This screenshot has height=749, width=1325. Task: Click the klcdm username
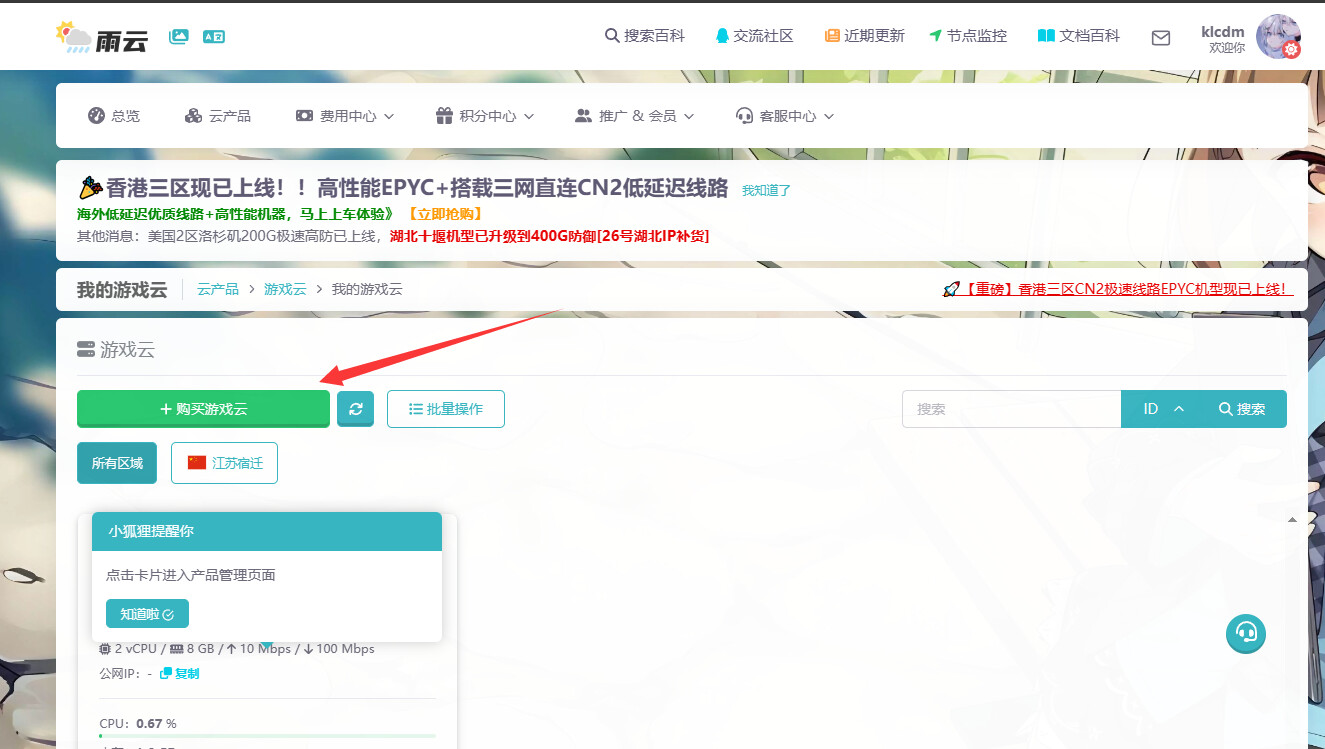(1223, 32)
